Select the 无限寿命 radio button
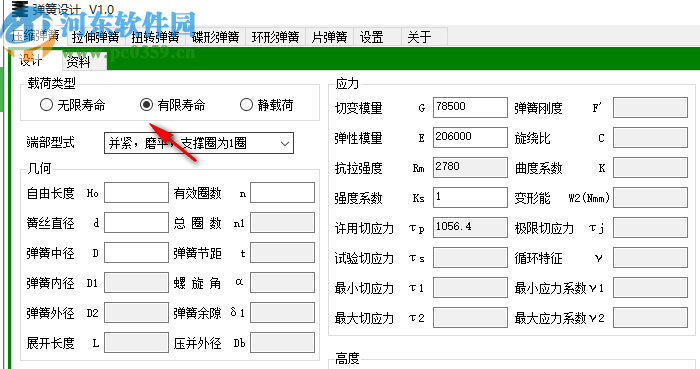This screenshot has width=700, height=369. coord(73,105)
